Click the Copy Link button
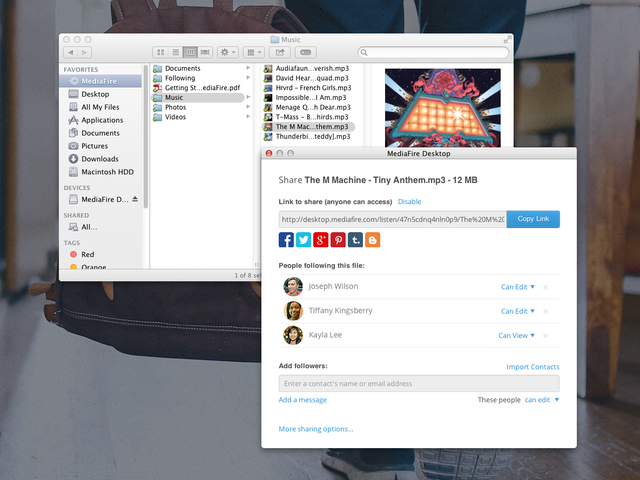The height and width of the screenshot is (480, 640). [533, 219]
